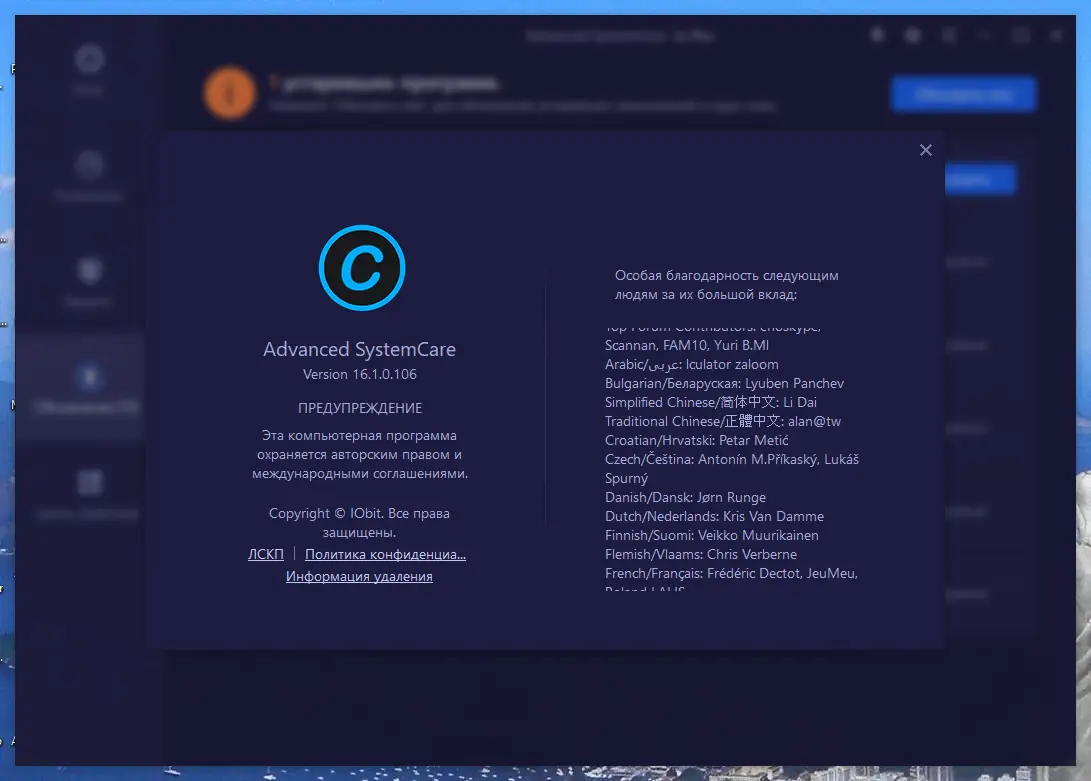Click the Advanced SystemCare round C logo
This screenshot has height=781, width=1091.
pyautogui.click(x=362, y=267)
